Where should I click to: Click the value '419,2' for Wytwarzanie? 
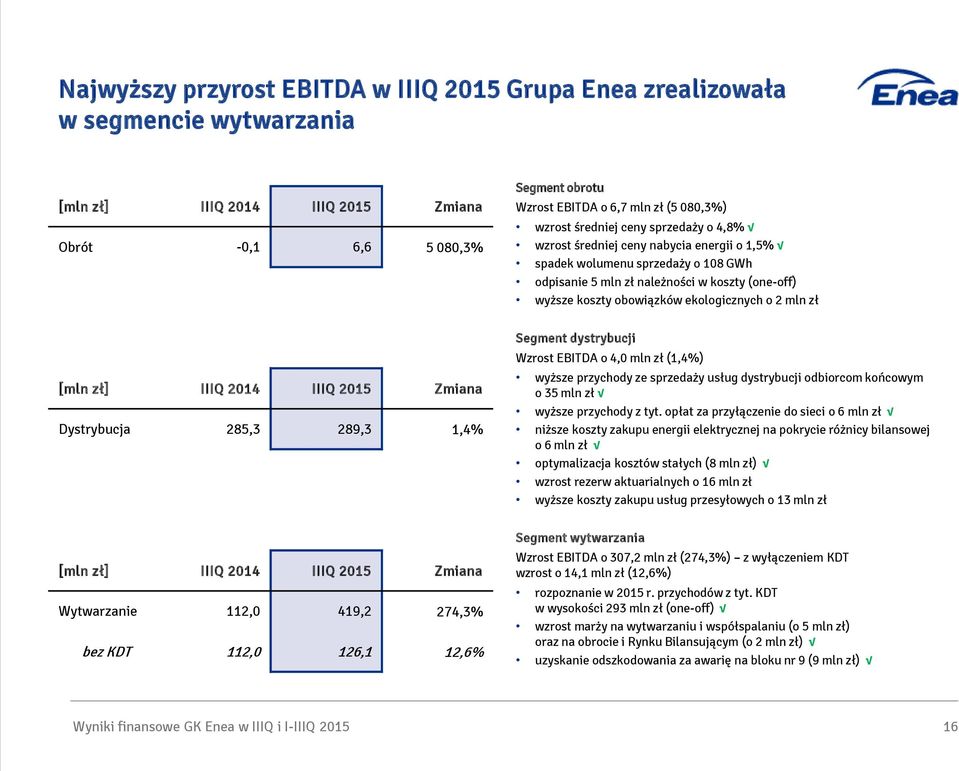click(x=354, y=611)
